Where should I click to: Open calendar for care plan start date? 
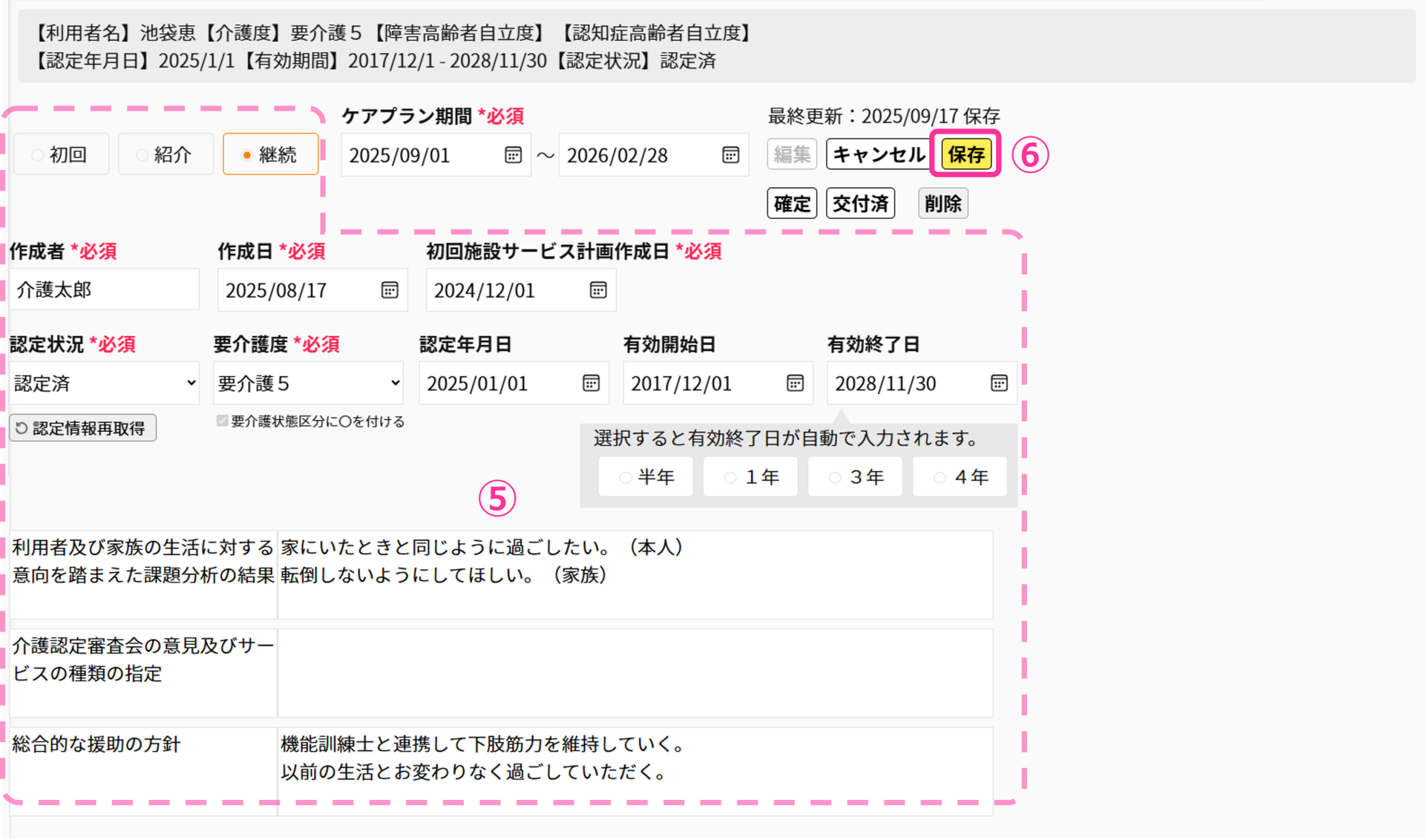pyautogui.click(x=513, y=155)
